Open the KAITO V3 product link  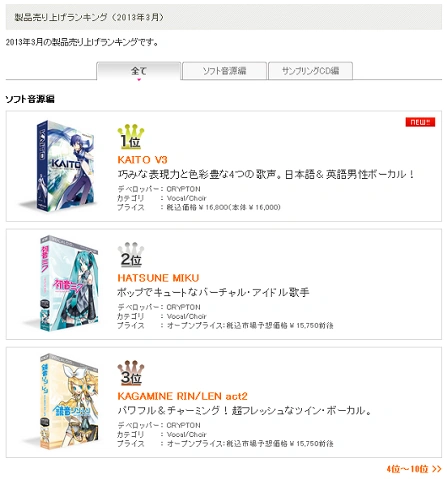pyautogui.click(x=142, y=160)
